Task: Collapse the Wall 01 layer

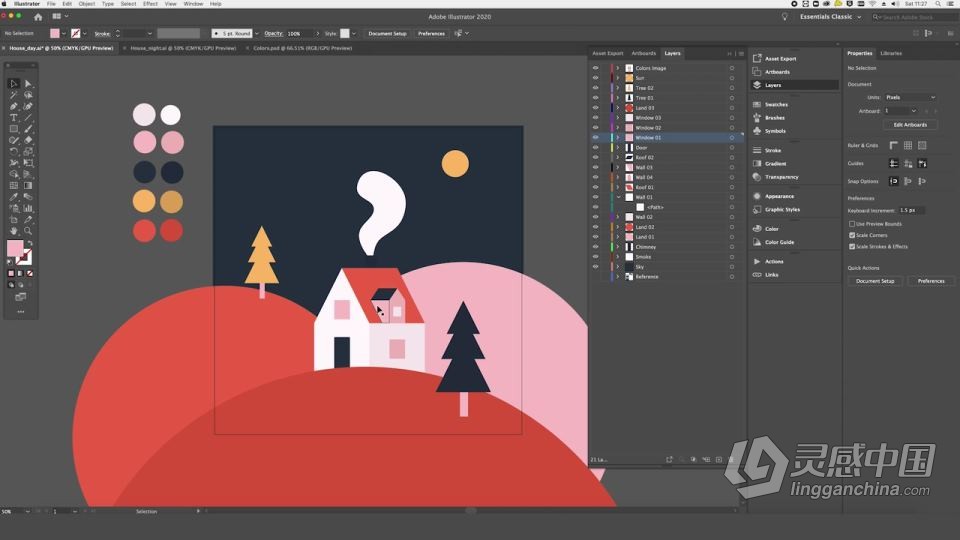Action: (x=618, y=197)
